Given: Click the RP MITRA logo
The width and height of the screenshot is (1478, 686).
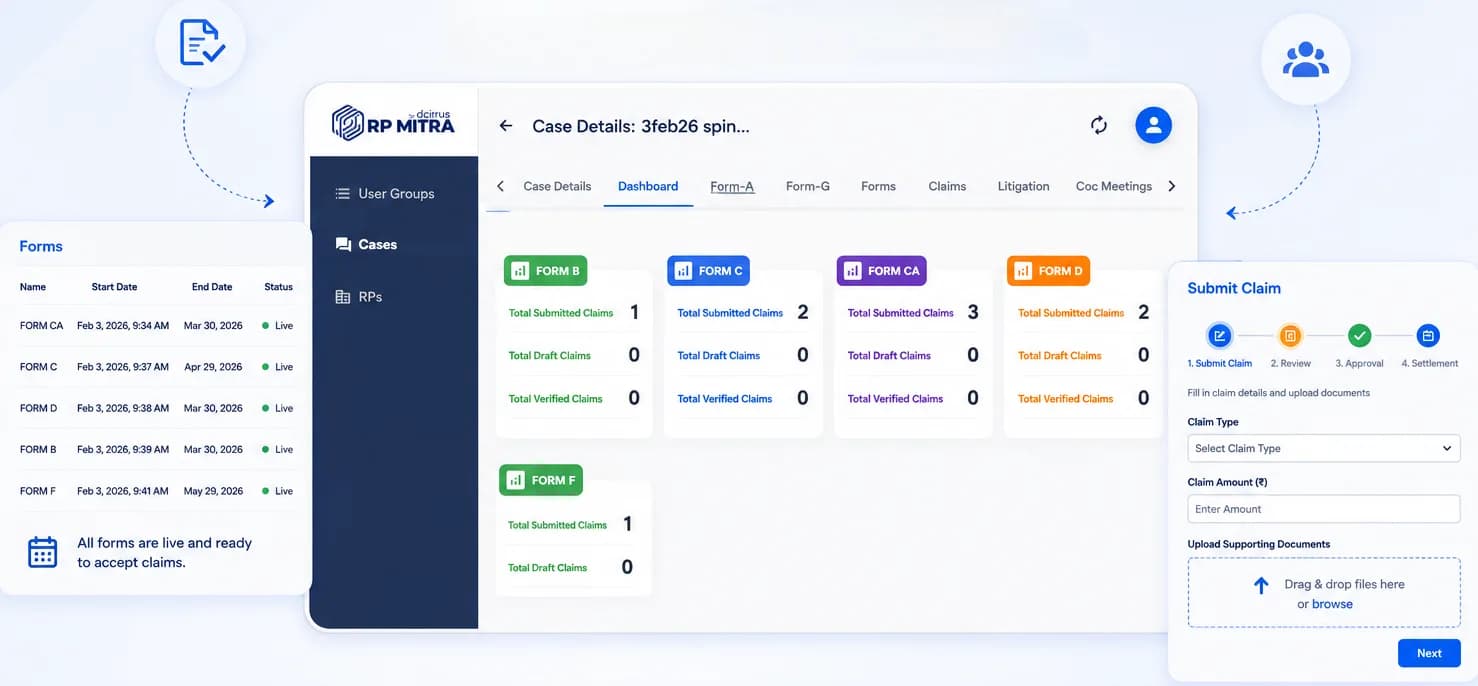Looking at the screenshot, I should pos(393,123).
